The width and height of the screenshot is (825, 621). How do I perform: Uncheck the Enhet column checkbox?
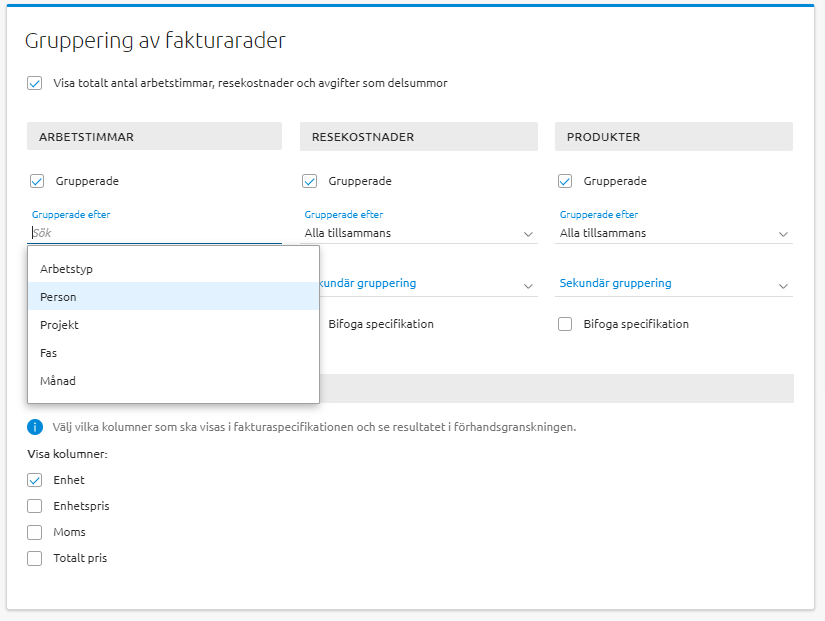click(x=35, y=480)
